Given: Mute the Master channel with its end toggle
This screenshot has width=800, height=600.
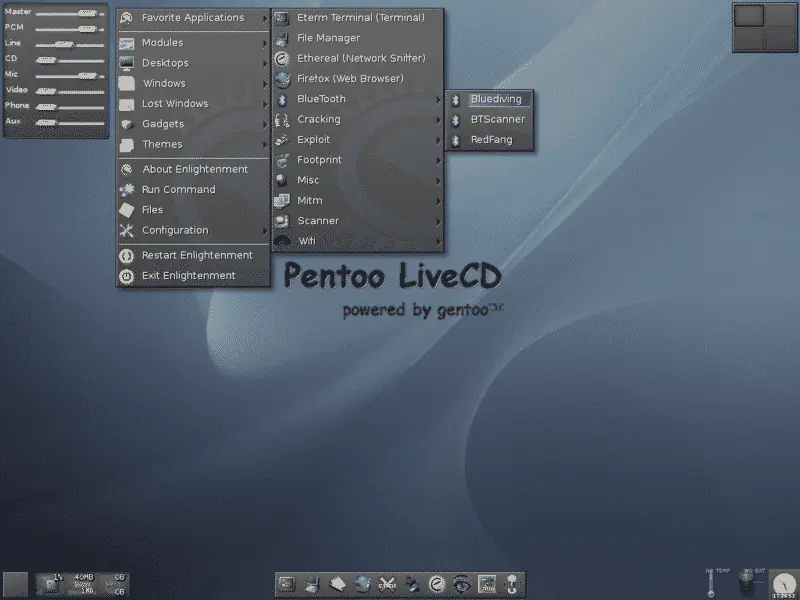Looking at the screenshot, I should click(101, 13).
